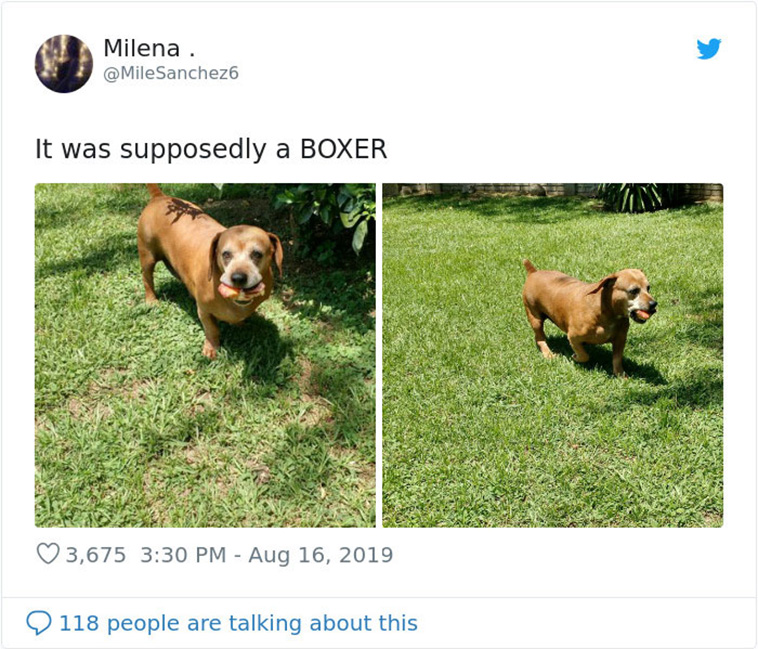758x649 pixels.
Task: Click the capitalized word BOXER
Action: 343,148
